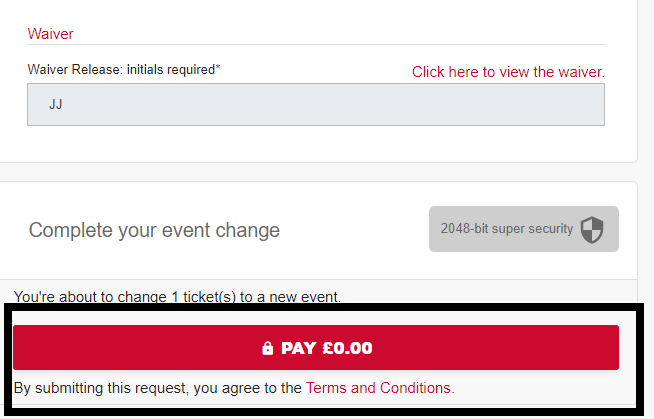The width and height of the screenshot is (654, 419).
Task: Click the empty right side of initials field
Action: tap(450, 104)
